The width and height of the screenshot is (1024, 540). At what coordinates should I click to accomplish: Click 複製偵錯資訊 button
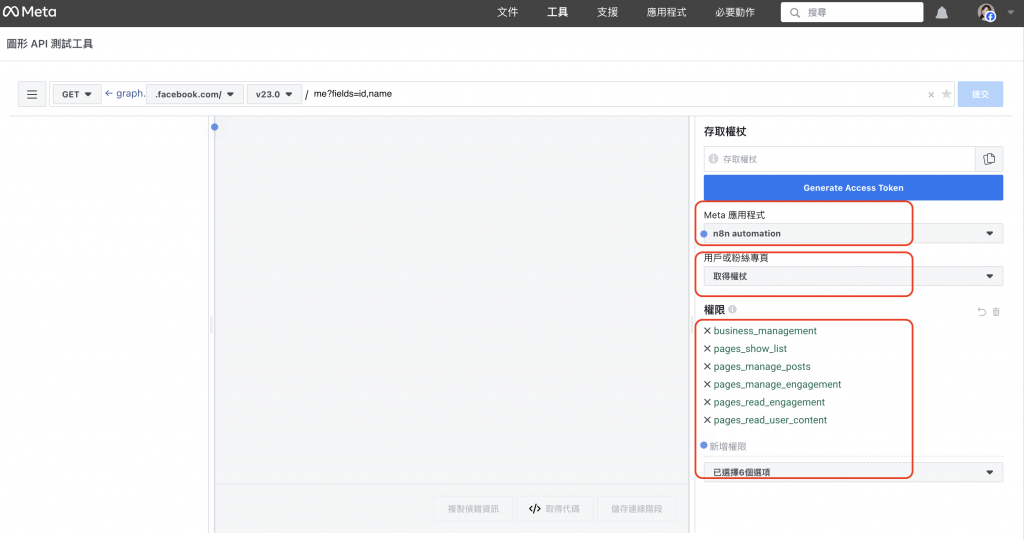tap(473, 509)
